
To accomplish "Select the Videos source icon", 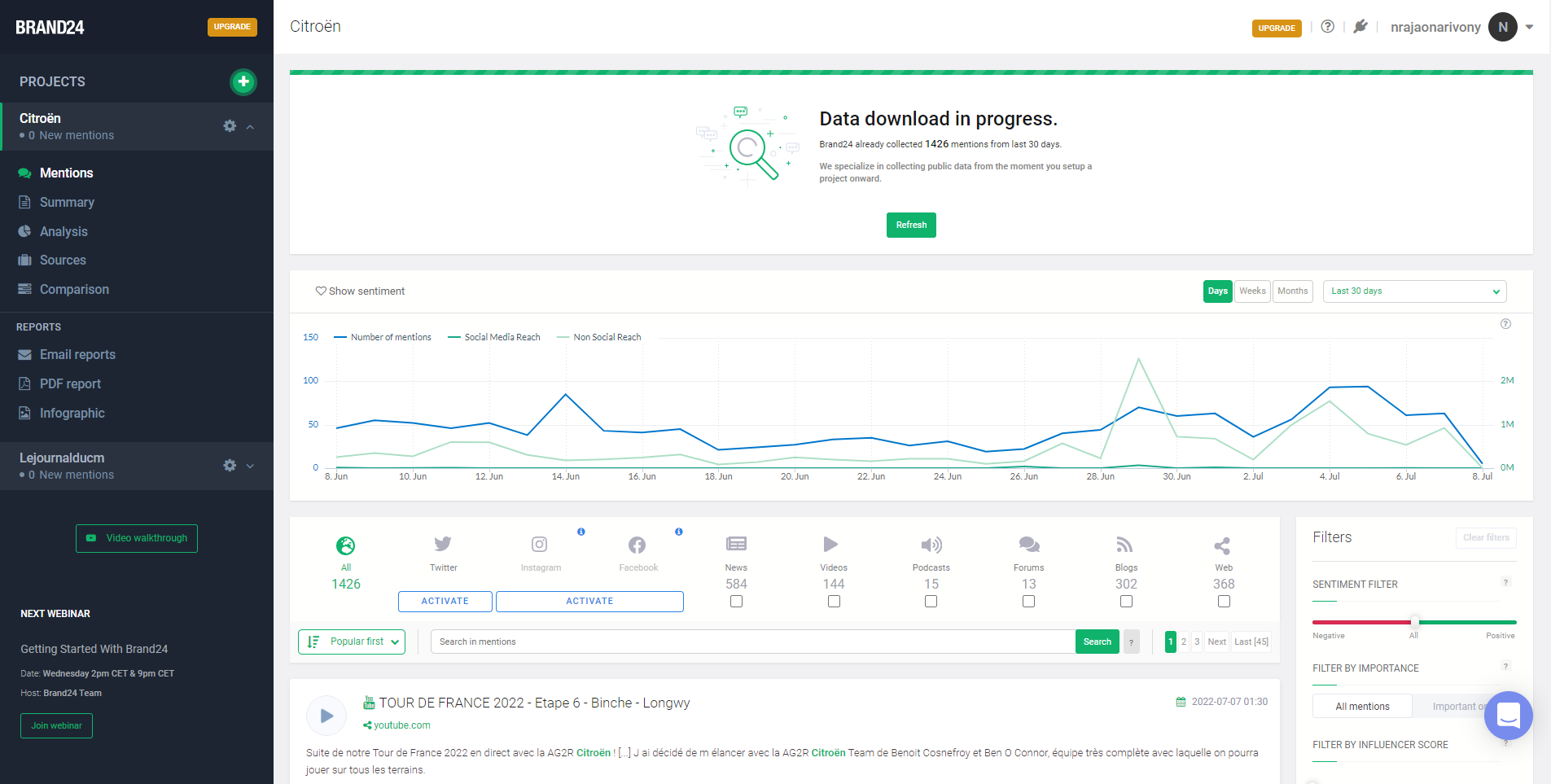I will (831, 544).
